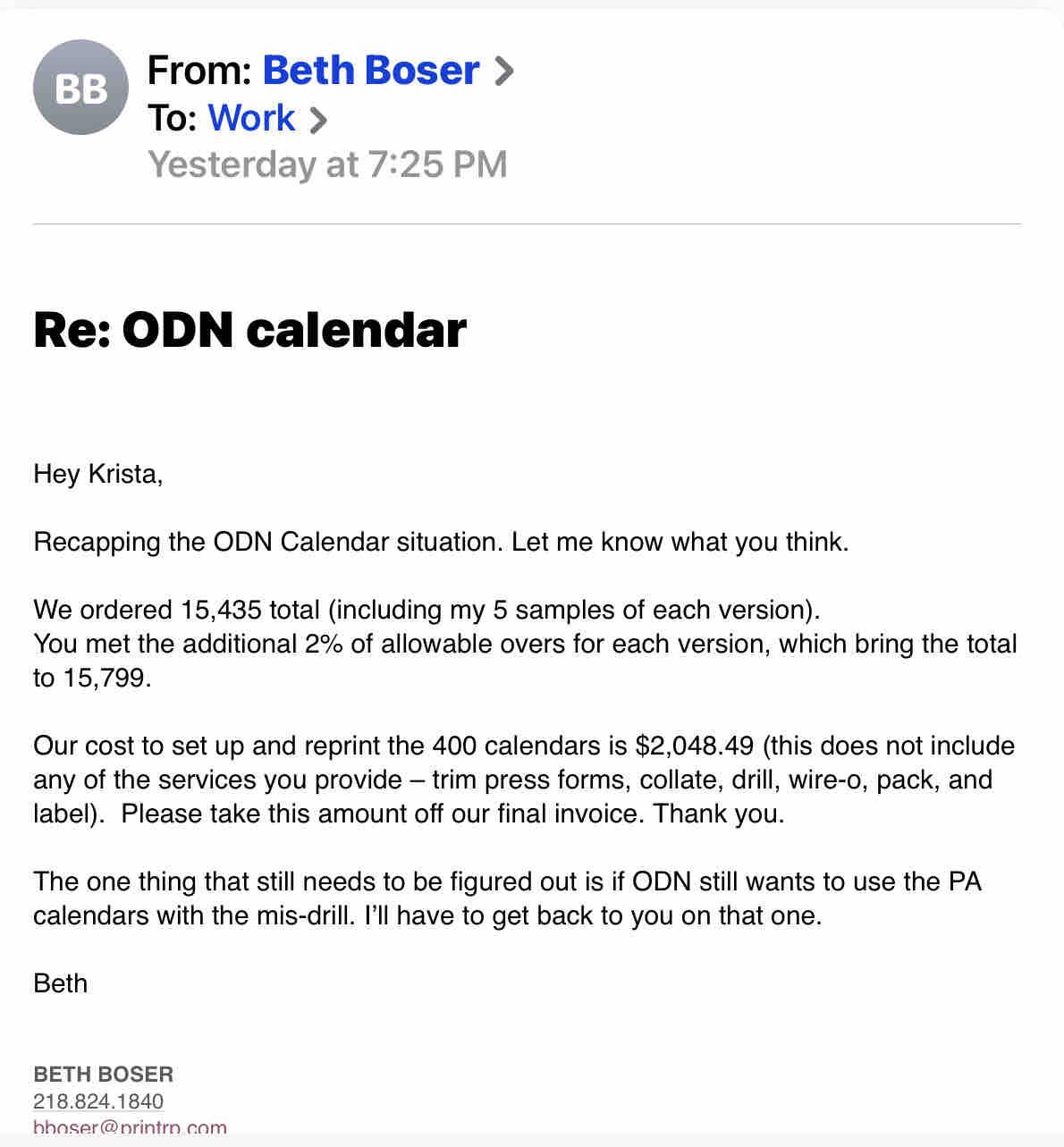
Task: Expand chevron next to Beth Boser
Action: 504,71
